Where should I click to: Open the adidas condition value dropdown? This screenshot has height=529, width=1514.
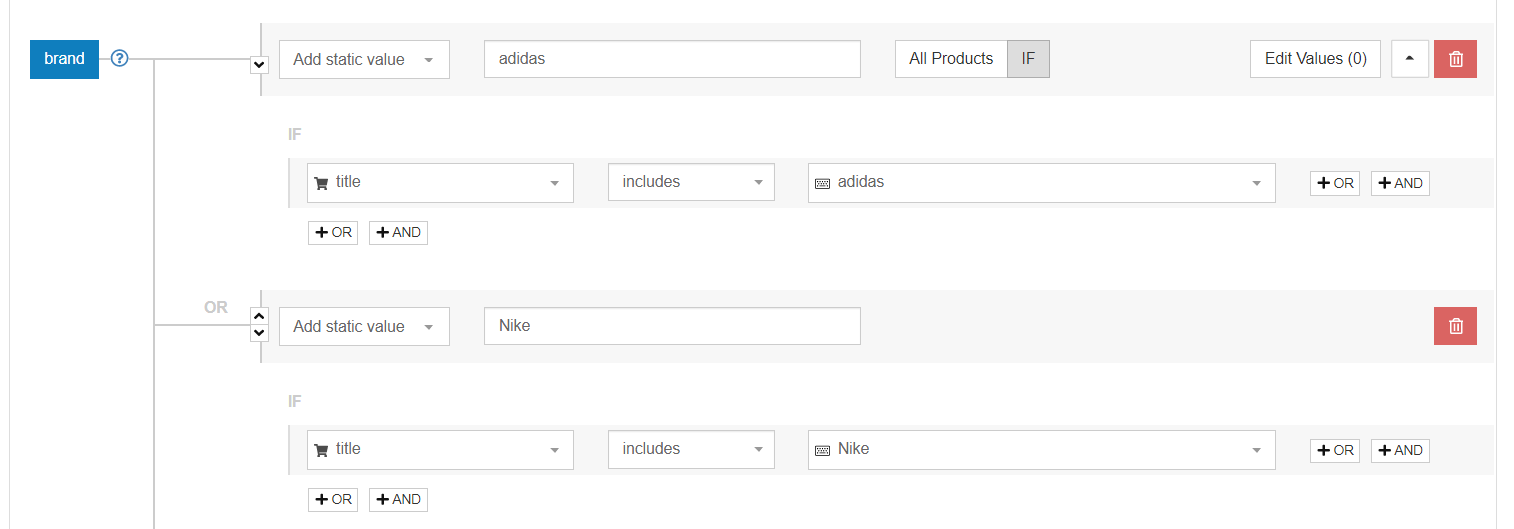pyautogui.click(x=1041, y=182)
